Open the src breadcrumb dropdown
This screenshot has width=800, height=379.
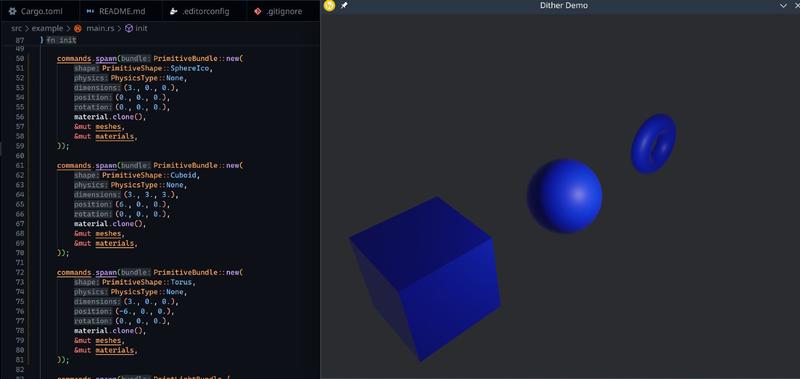pos(16,29)
